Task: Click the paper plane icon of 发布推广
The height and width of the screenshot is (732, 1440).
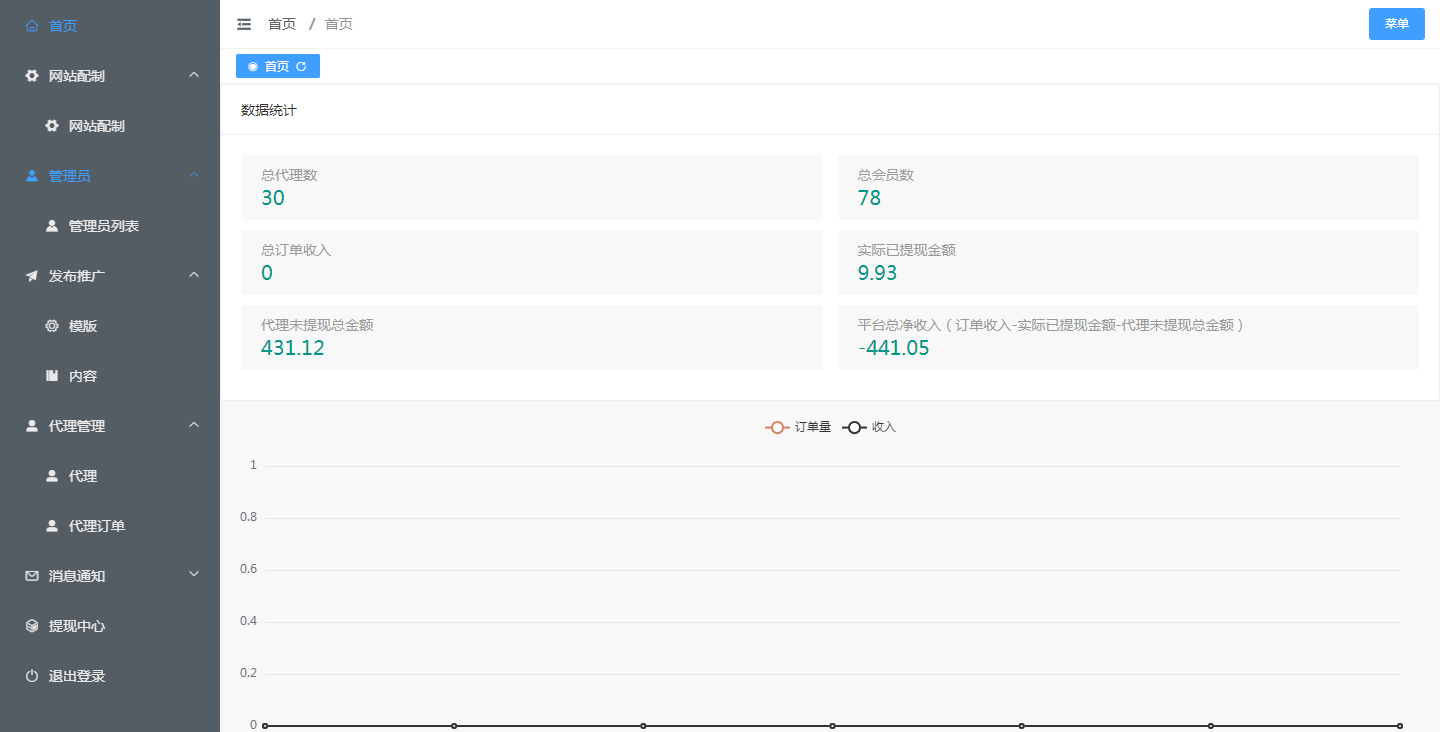Action: 32,276
